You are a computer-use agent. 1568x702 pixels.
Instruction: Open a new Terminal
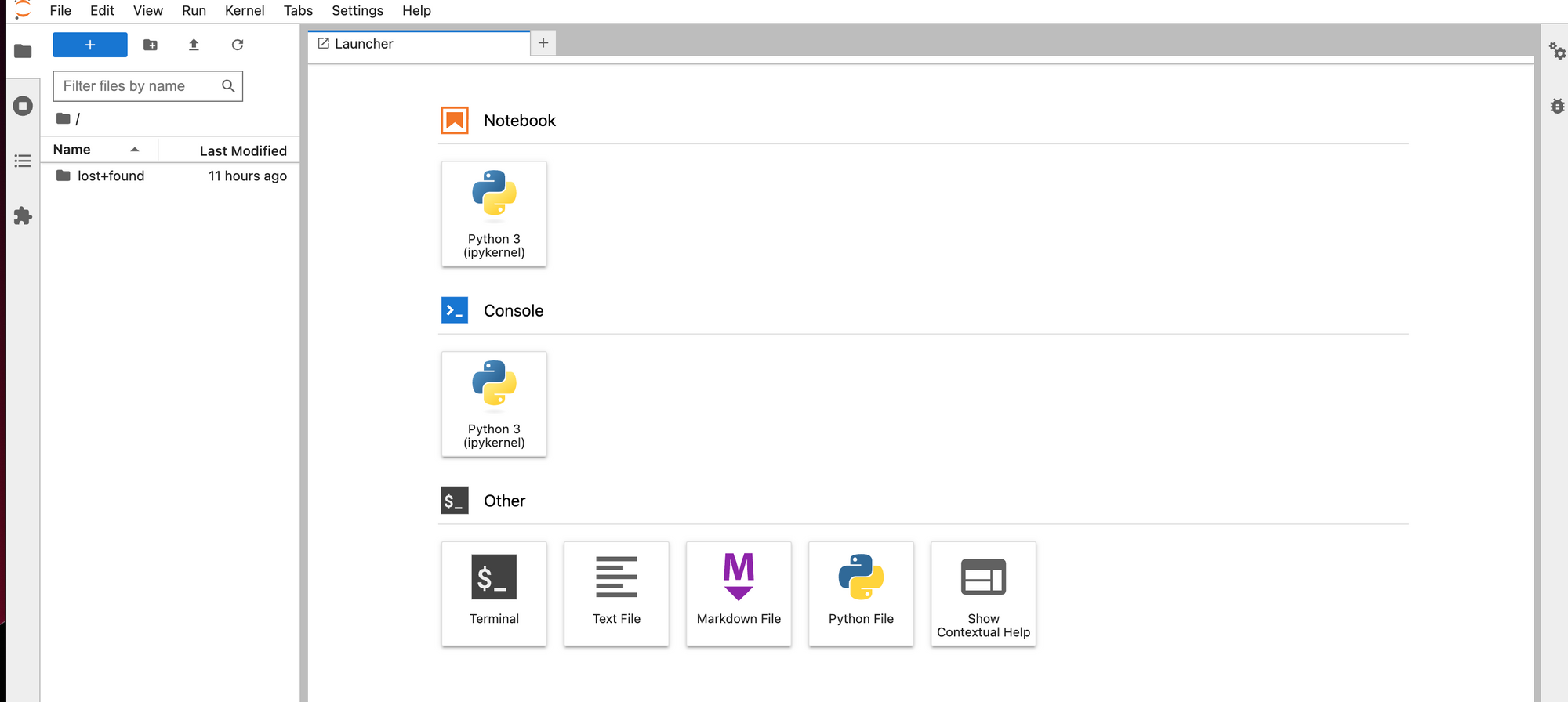(494, 594)
